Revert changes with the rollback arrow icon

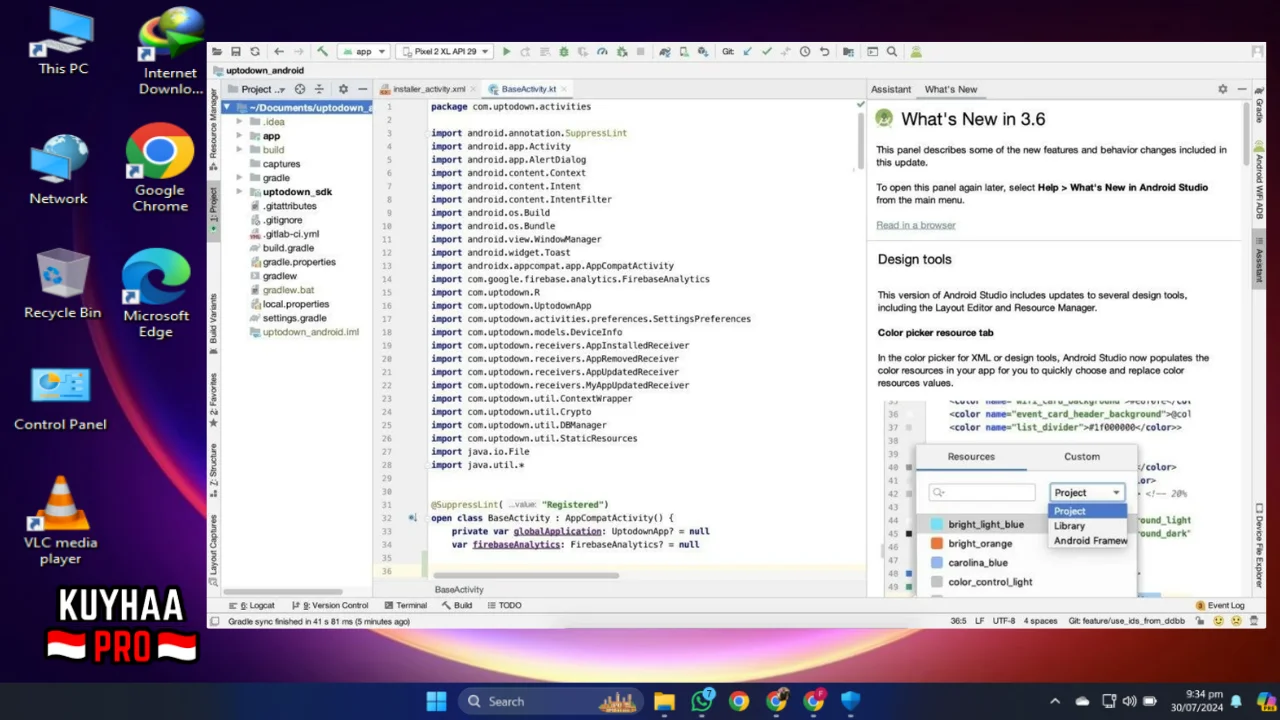pyautogui.click(x=824, y=51)
